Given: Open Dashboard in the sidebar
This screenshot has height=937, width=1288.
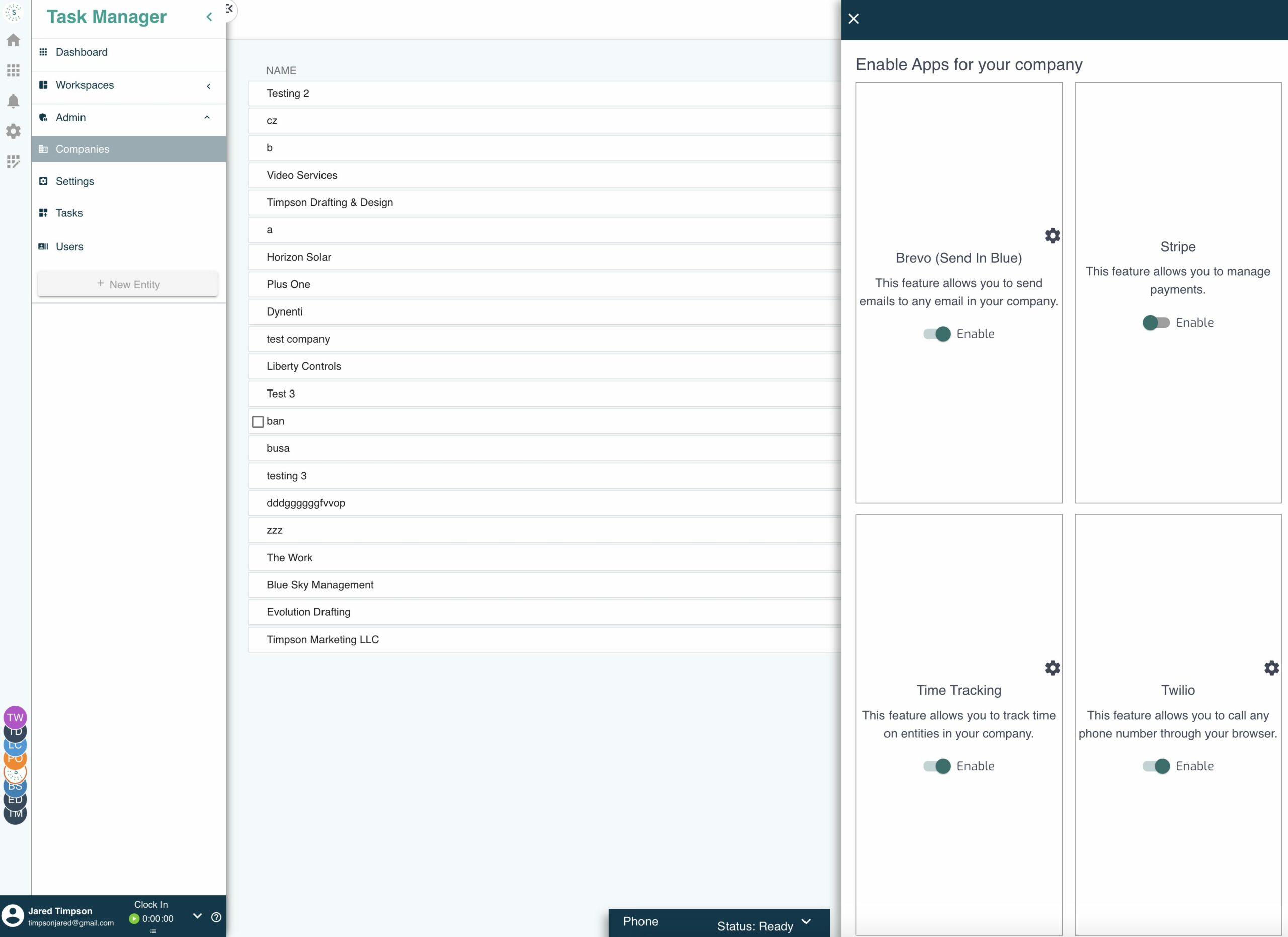Looking at the screenshot, I should (x=129, y=52).
